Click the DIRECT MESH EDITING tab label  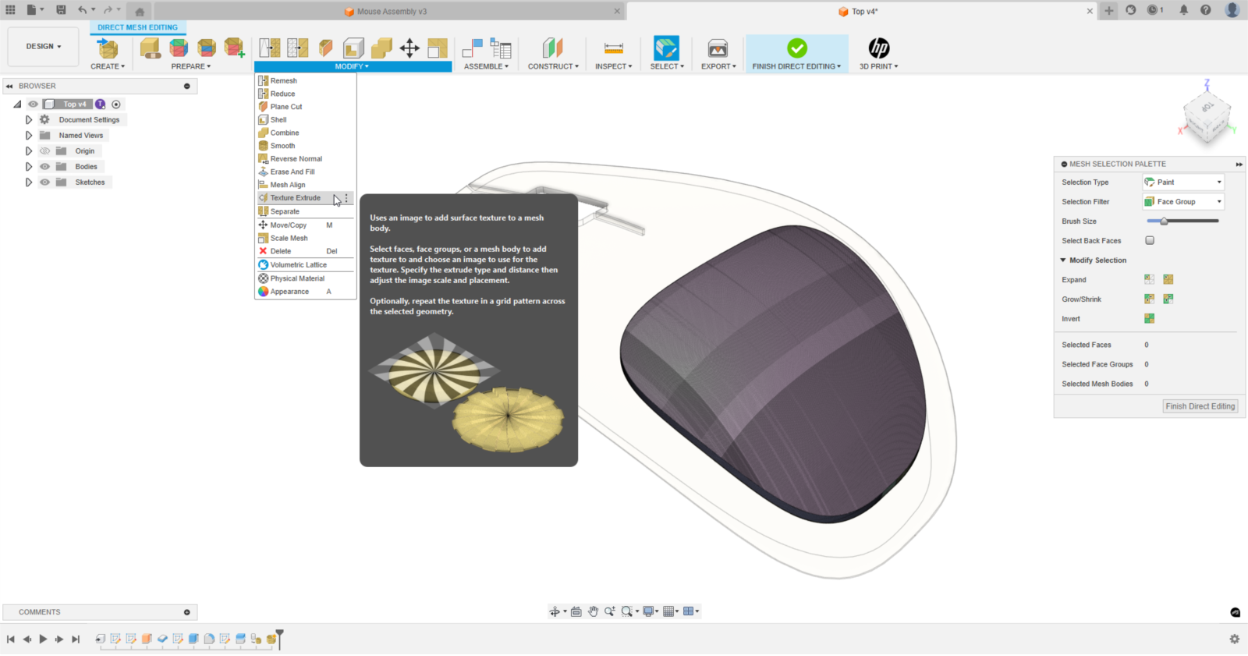pos(138,28)
